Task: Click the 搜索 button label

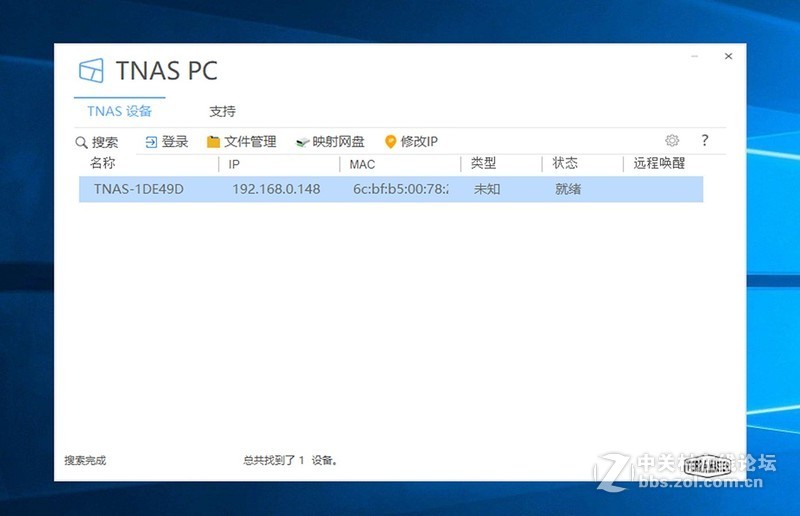Action: pyautogui.click(x=105, y=142)
